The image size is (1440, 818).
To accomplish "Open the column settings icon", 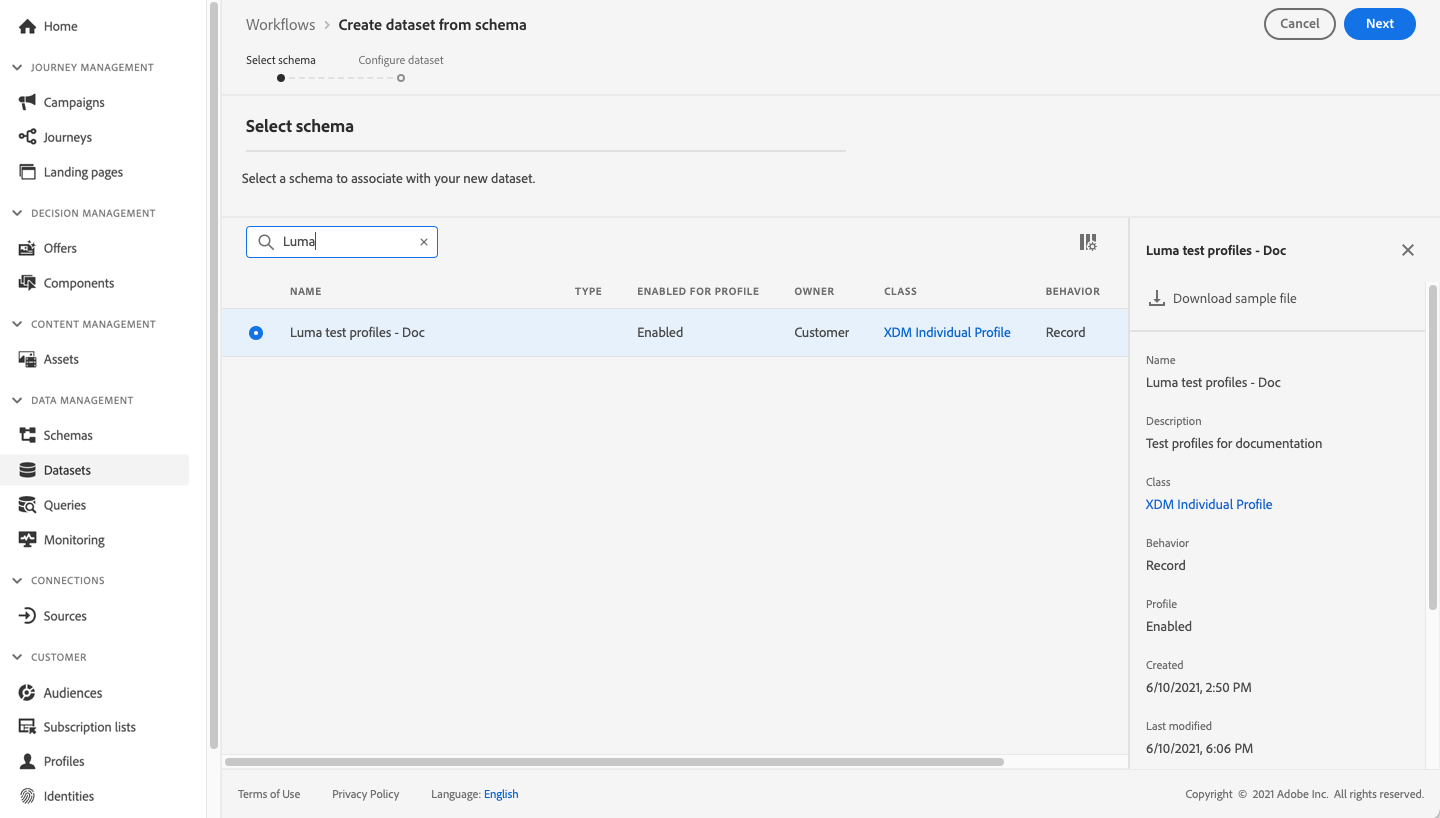I will tap(1088, 242).
